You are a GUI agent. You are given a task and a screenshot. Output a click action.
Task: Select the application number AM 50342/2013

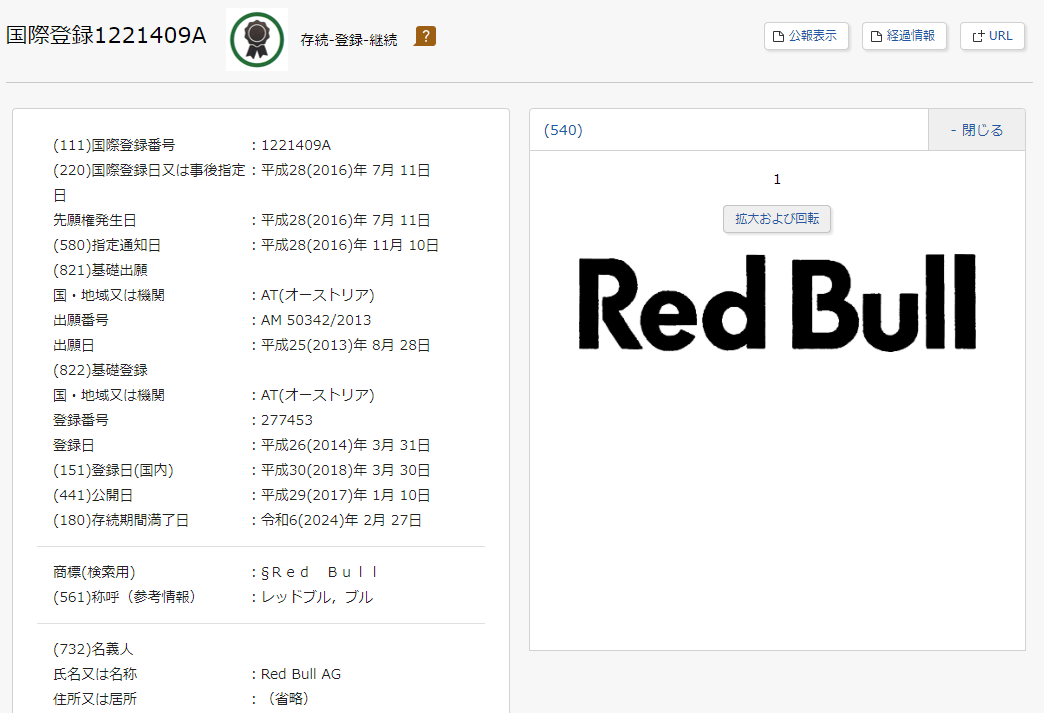click(x=316, y=320)
